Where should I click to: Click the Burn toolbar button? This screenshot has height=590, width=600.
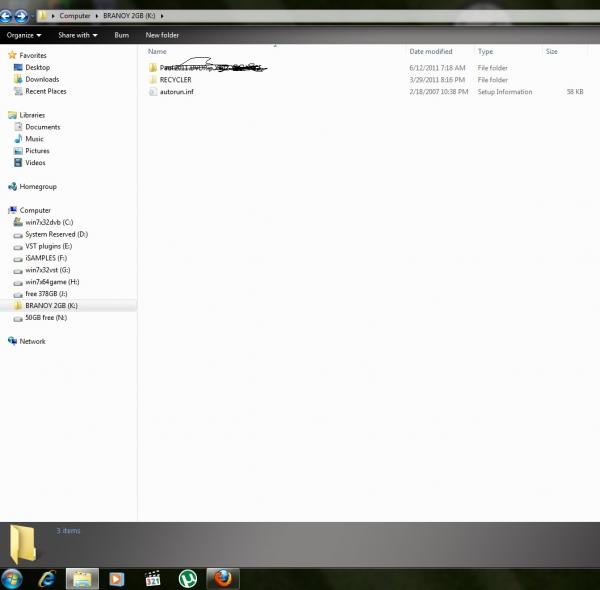point(122,35)
